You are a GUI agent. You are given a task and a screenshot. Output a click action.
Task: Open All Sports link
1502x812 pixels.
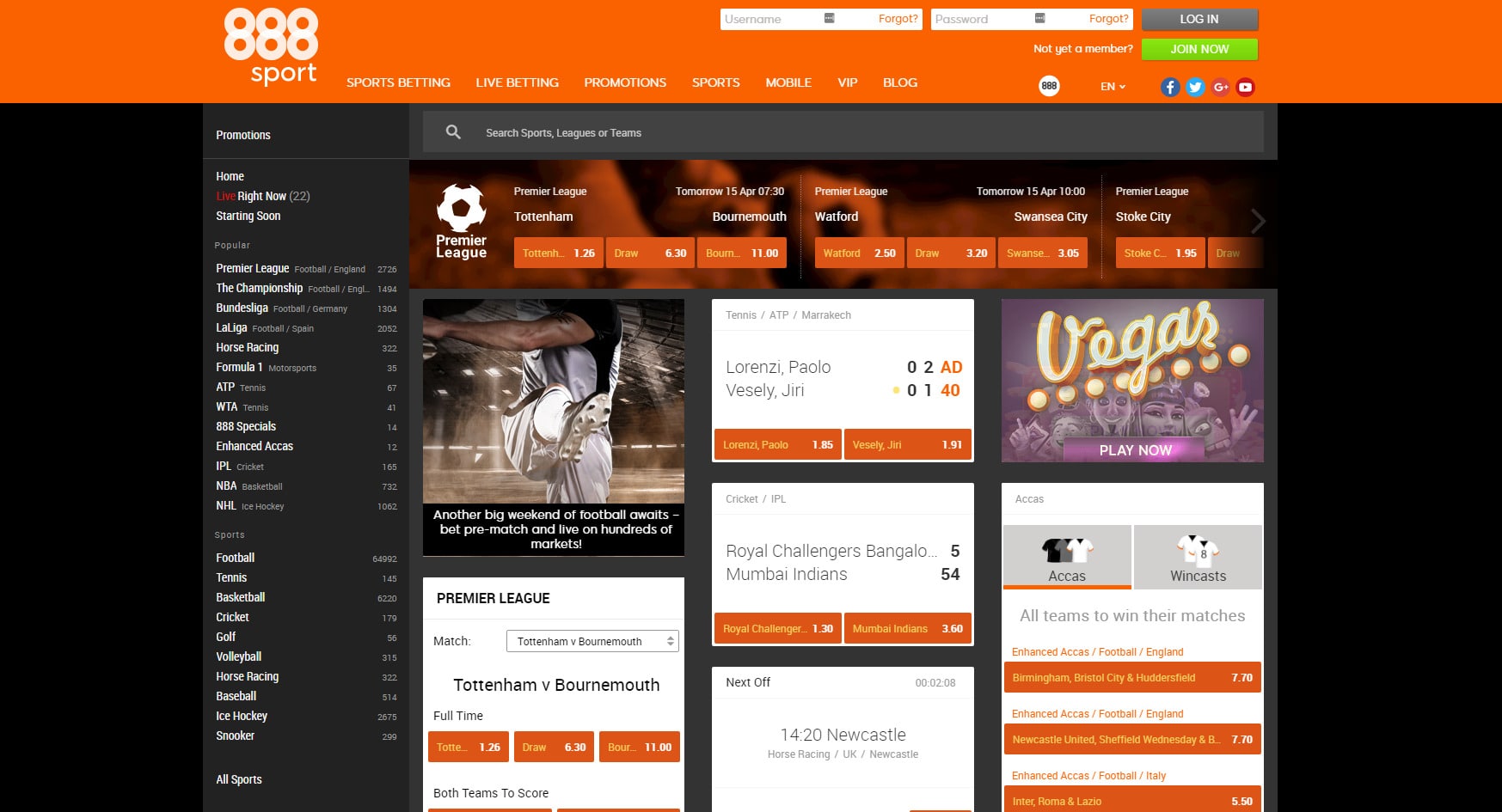point(239,779)
